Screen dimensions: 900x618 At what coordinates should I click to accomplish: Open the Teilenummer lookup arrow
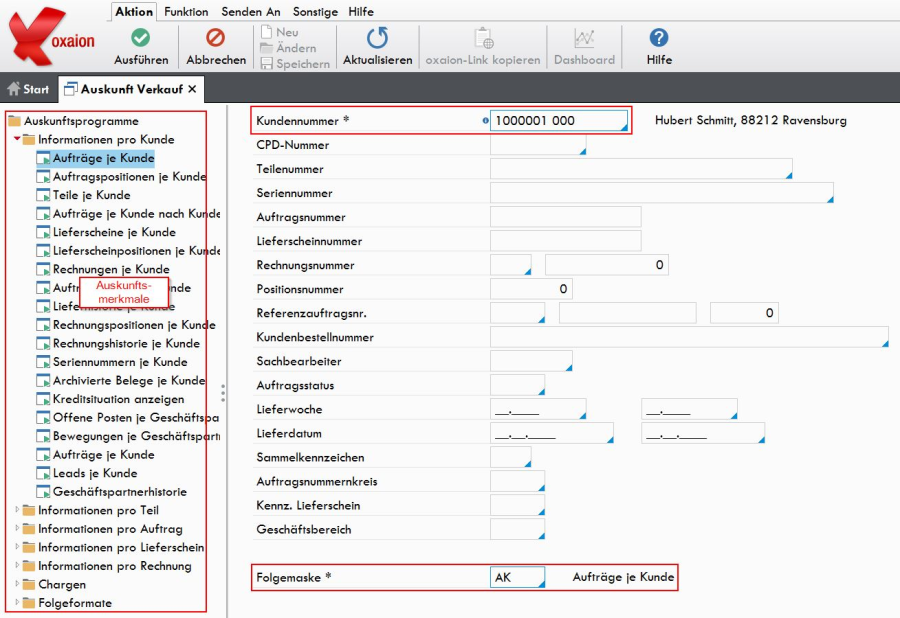click(789, 176)
